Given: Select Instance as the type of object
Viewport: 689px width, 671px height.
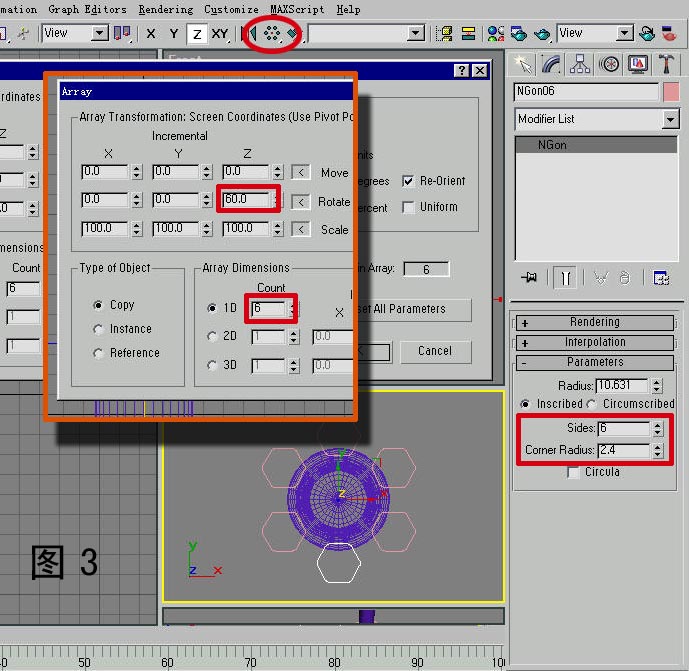Looking at the screenshot, I should 98,329.
